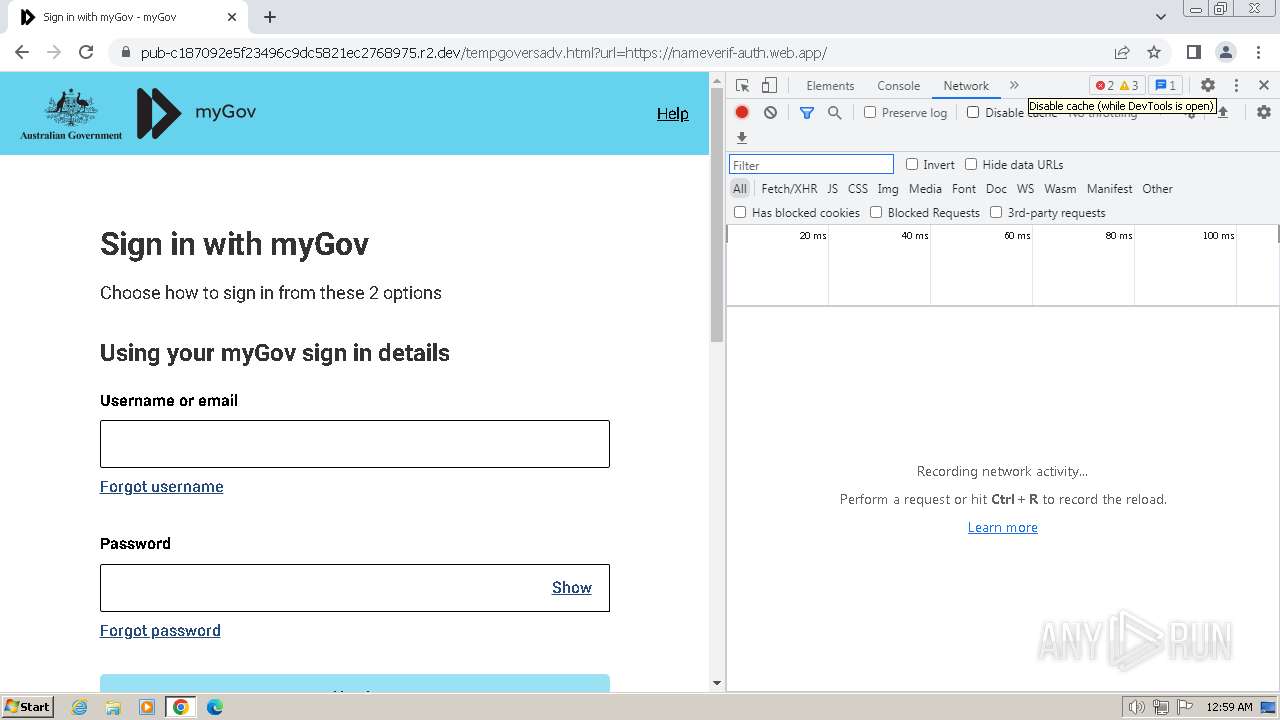Image resolution: width=1280 pixels, height=720 pixels.
Task: Click the import HAR file upload icon
Action: pos(1222,113)
